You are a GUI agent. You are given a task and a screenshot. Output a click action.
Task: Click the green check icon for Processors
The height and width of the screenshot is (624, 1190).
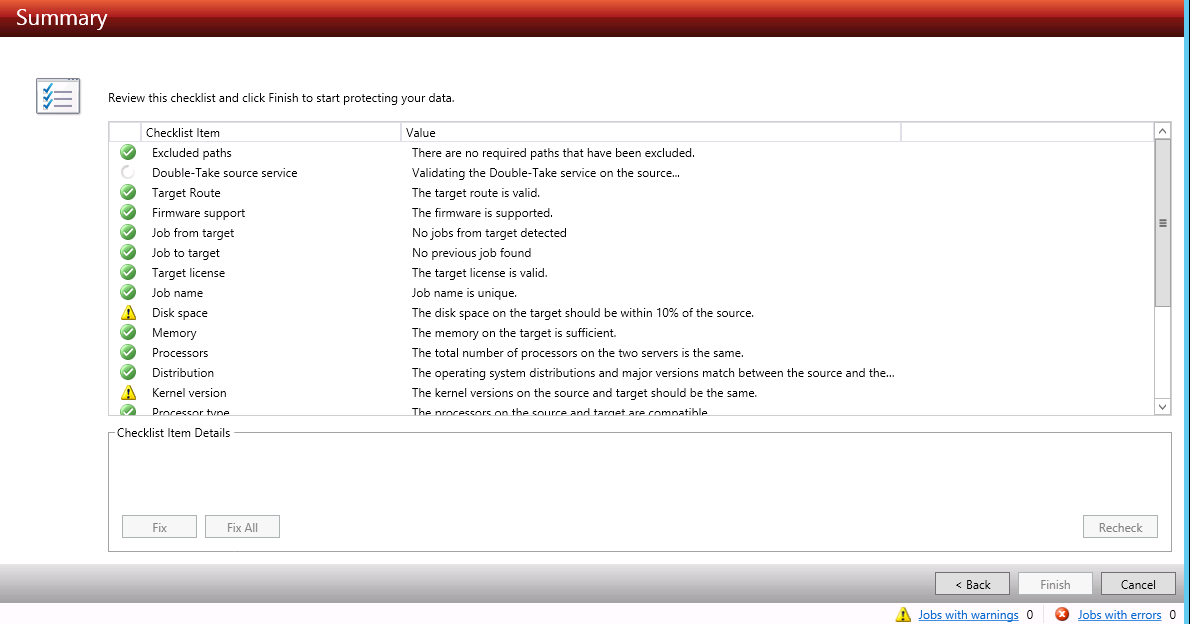click(128, 352)
